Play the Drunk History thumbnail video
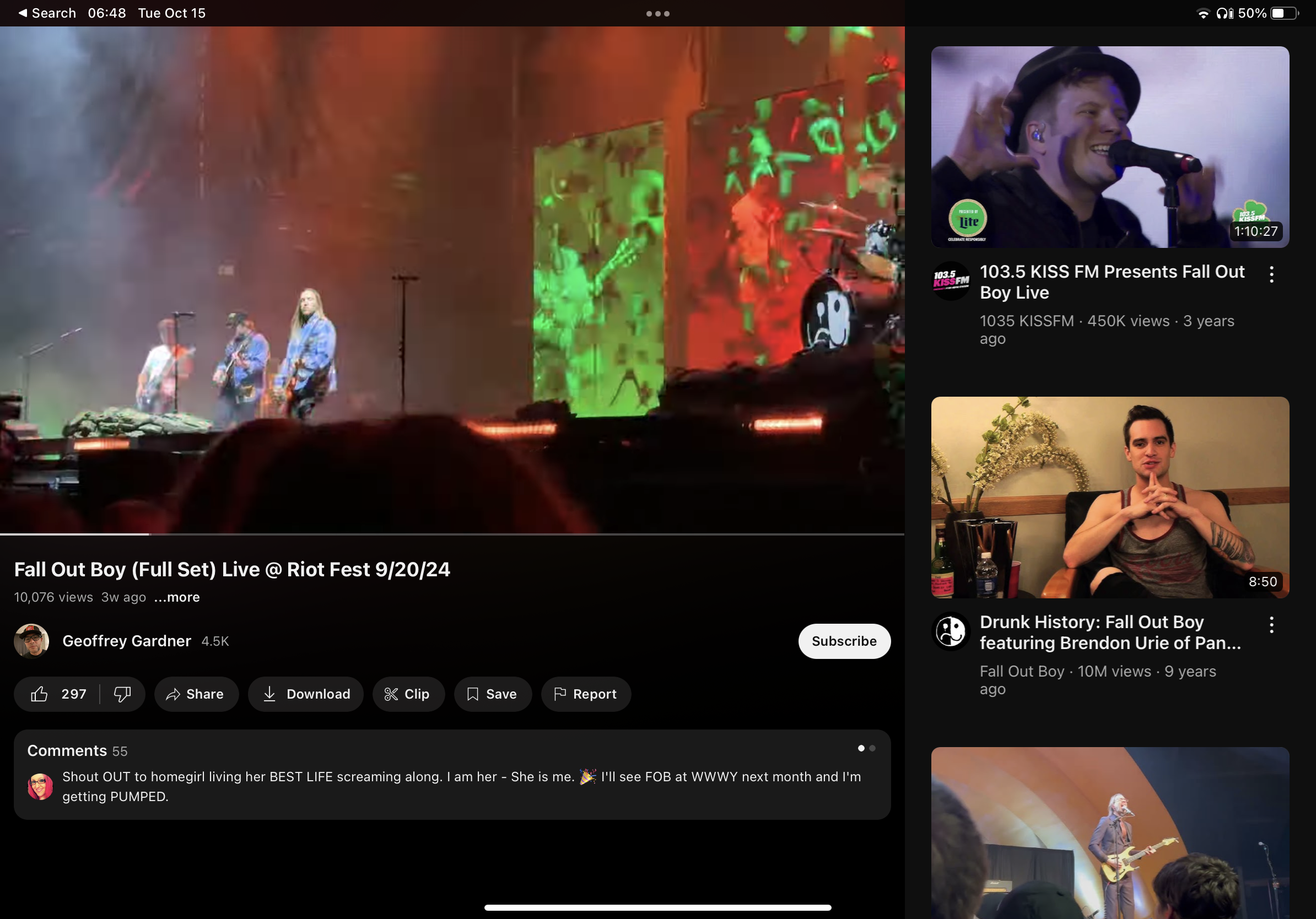Viewport: 1316px width, 919px height. (1110, 497)
